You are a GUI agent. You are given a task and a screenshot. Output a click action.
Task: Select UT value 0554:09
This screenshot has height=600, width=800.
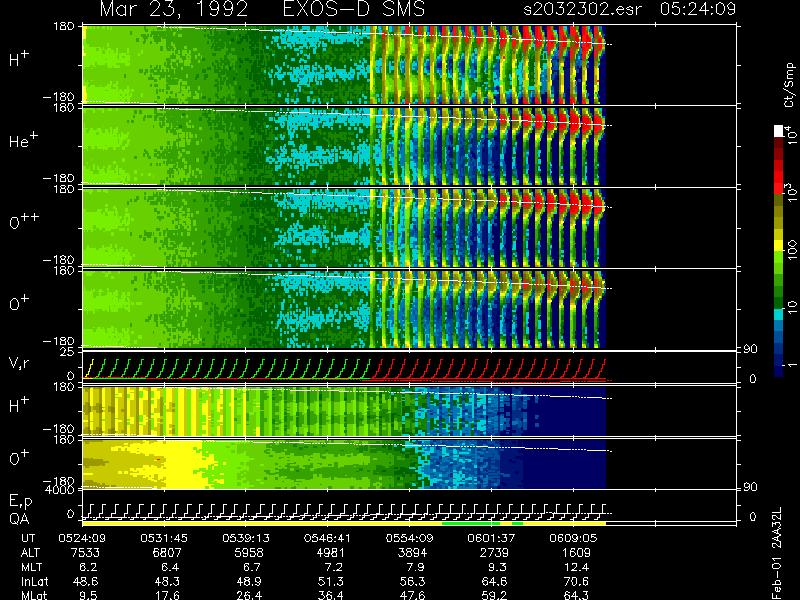[409, 538]
